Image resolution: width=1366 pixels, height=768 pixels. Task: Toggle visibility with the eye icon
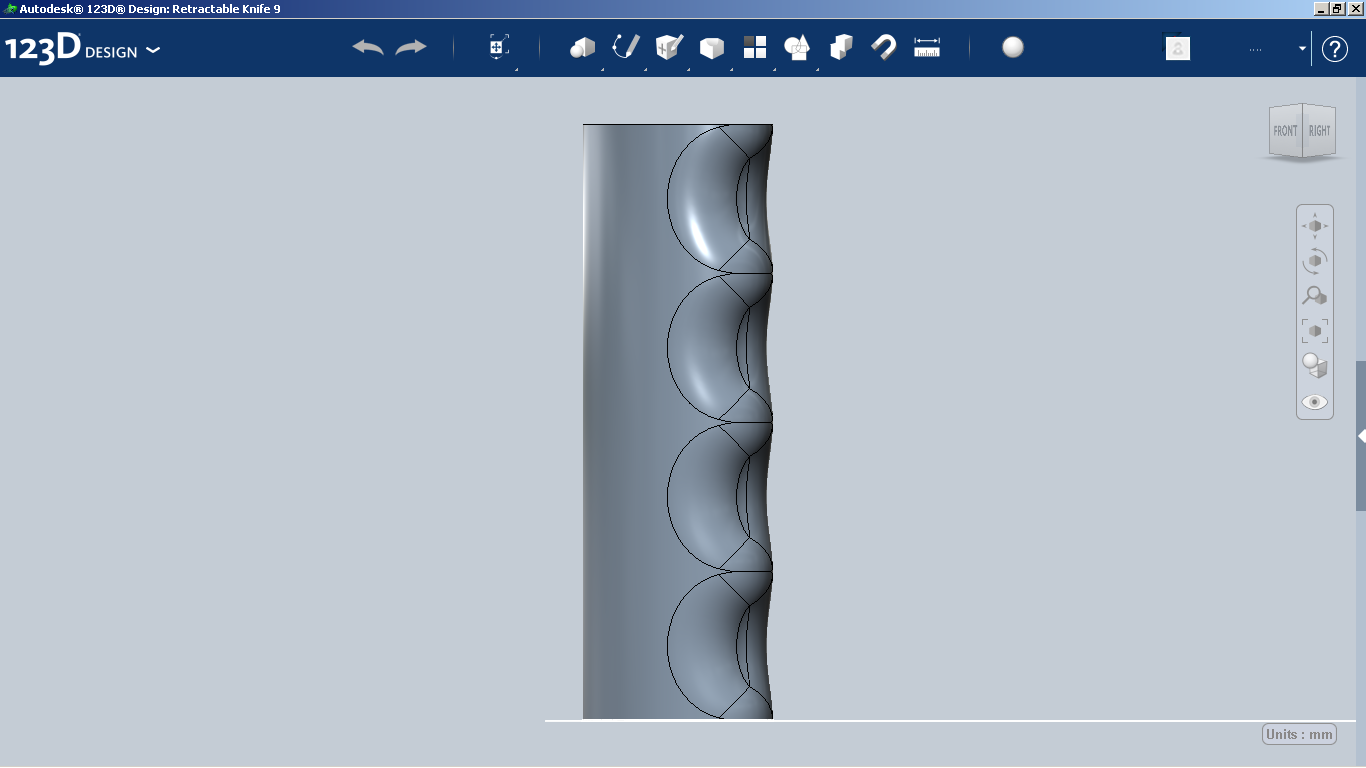coord(1315,401)
